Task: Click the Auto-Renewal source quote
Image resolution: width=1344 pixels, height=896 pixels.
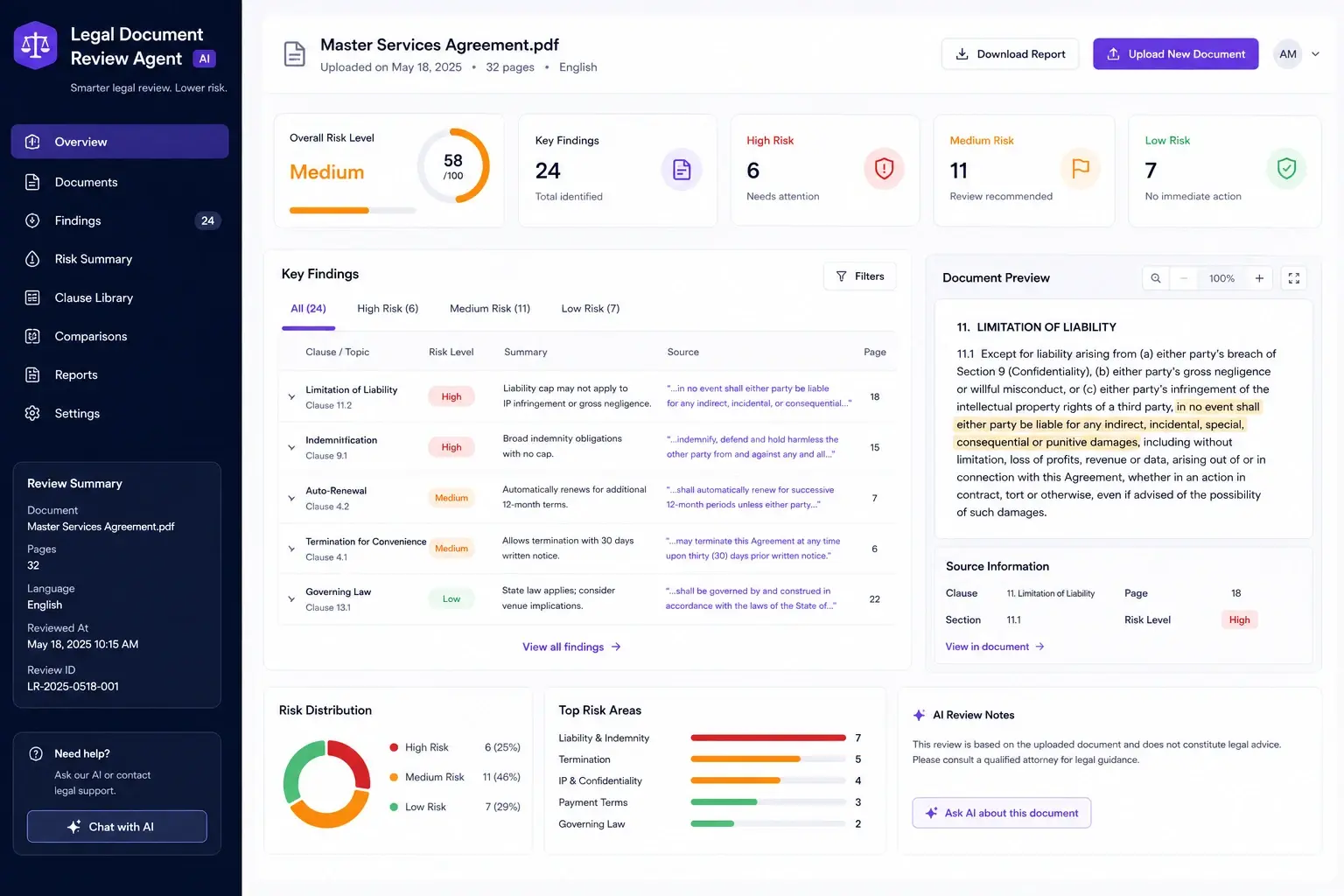Action: (x=750, y=497)
